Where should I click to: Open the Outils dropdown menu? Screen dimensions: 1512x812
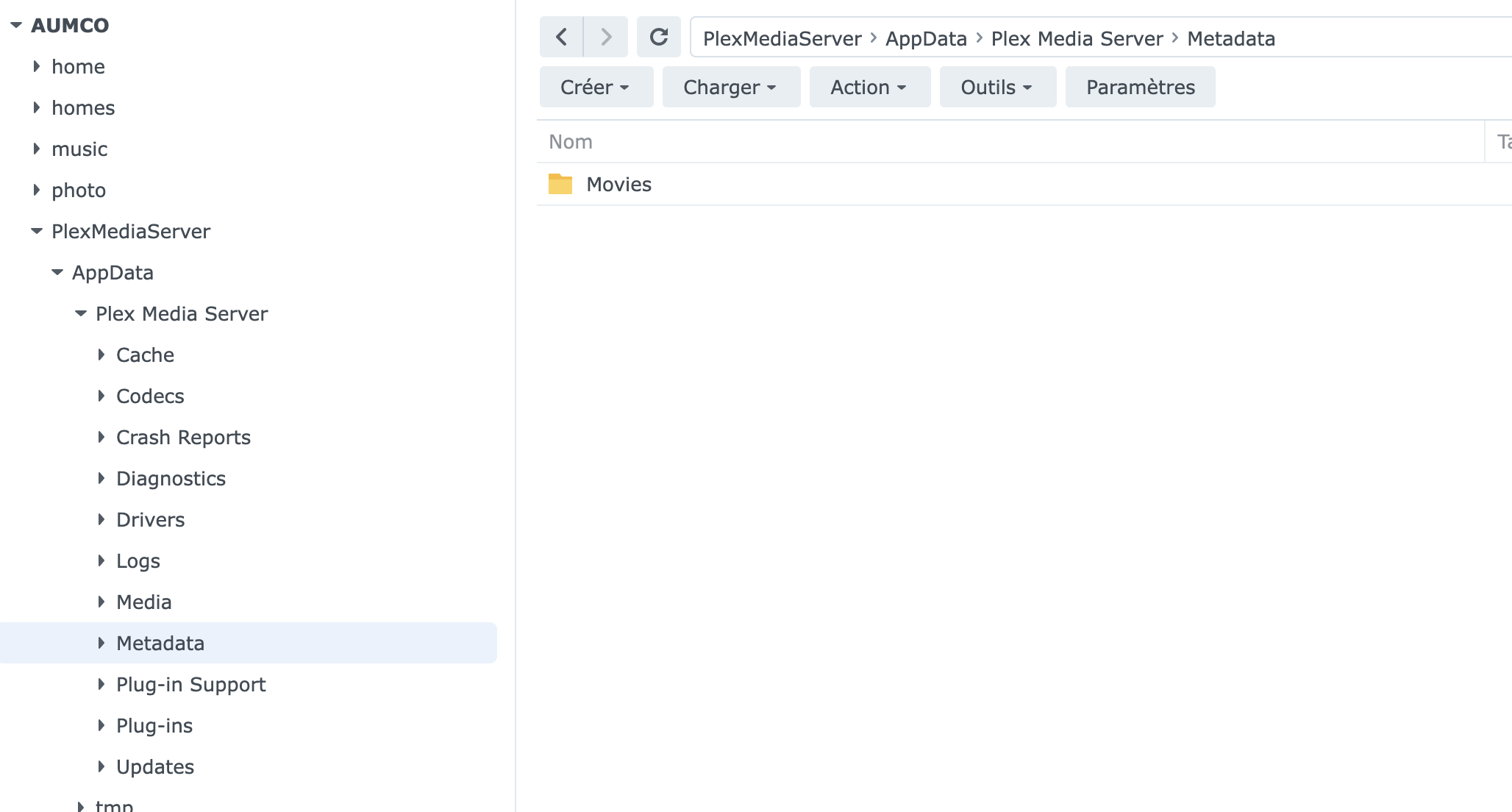pyautogui.click(x=998, y=87)
